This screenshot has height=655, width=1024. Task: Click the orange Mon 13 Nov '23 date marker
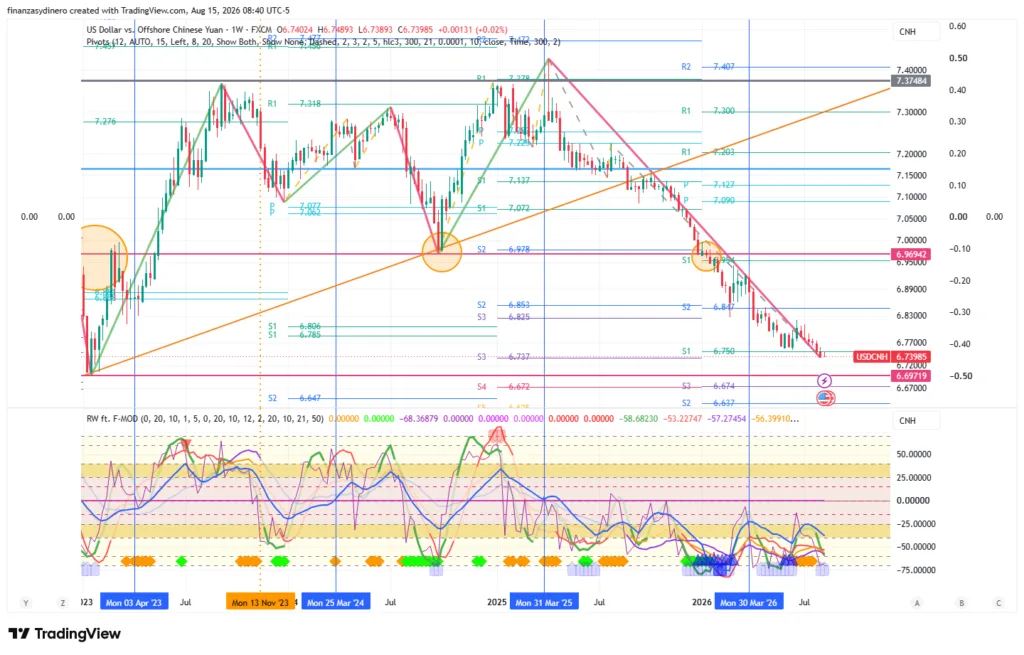tap(260, 602)
